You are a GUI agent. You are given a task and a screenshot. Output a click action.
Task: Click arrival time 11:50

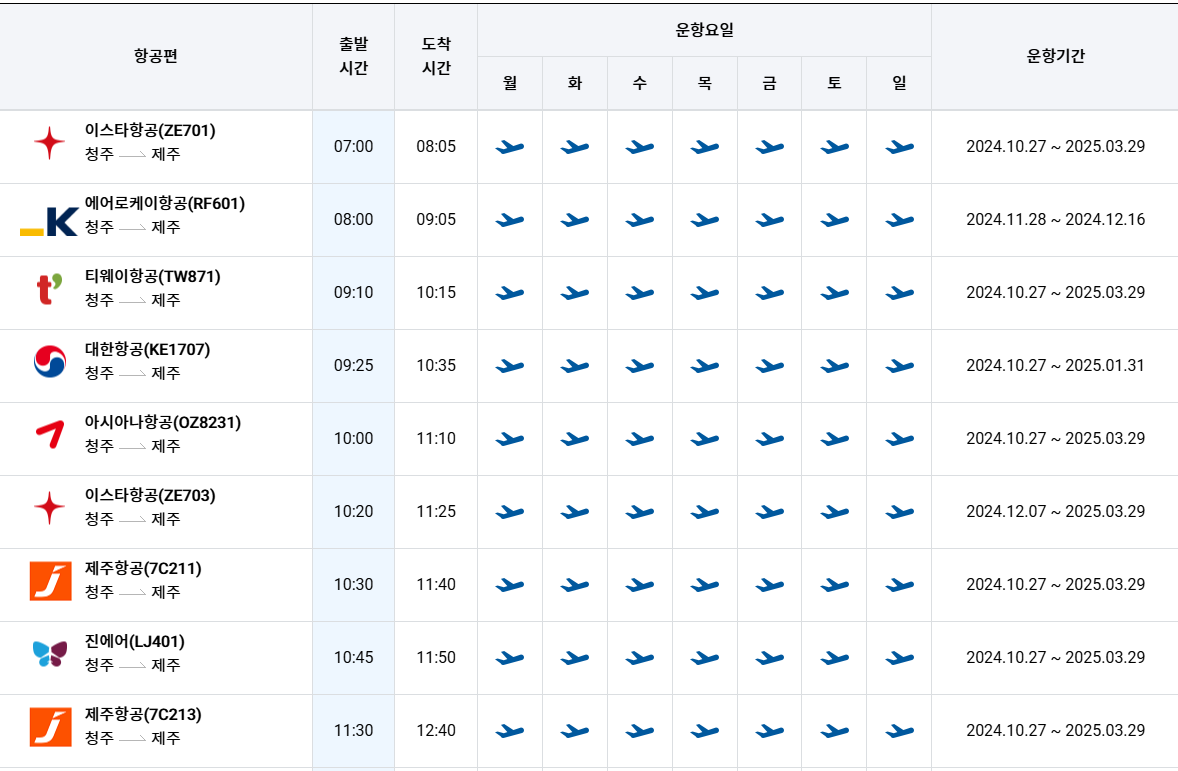pyautogui.click(x=436, y=657)
